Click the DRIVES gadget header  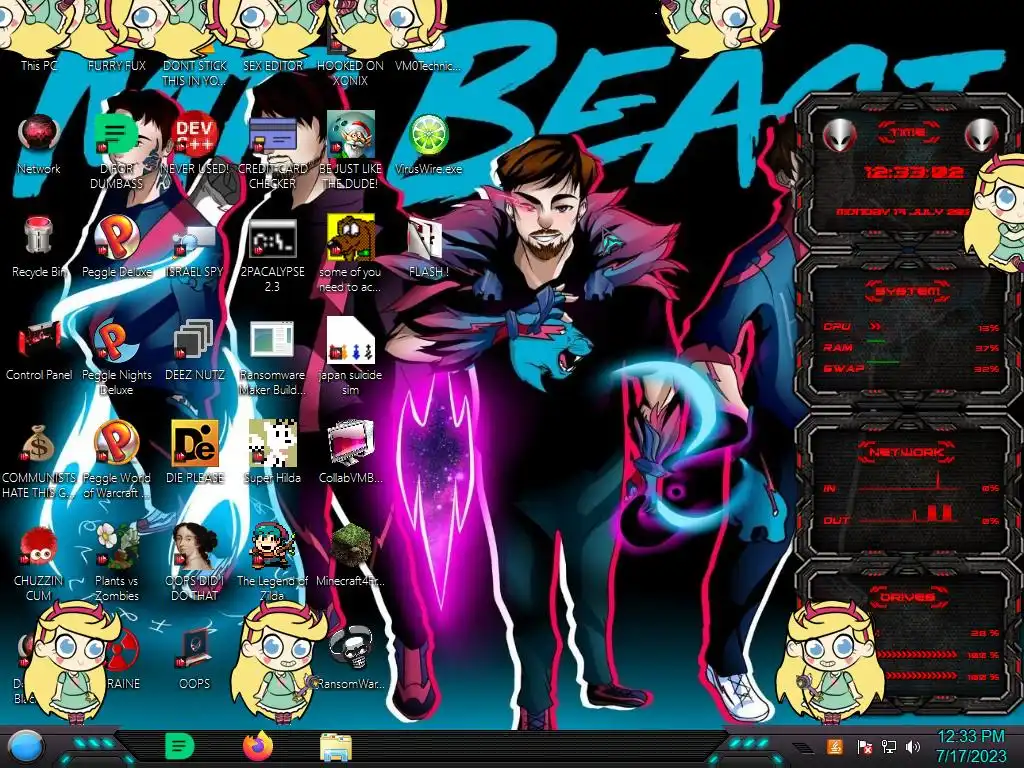coord(907,597)
